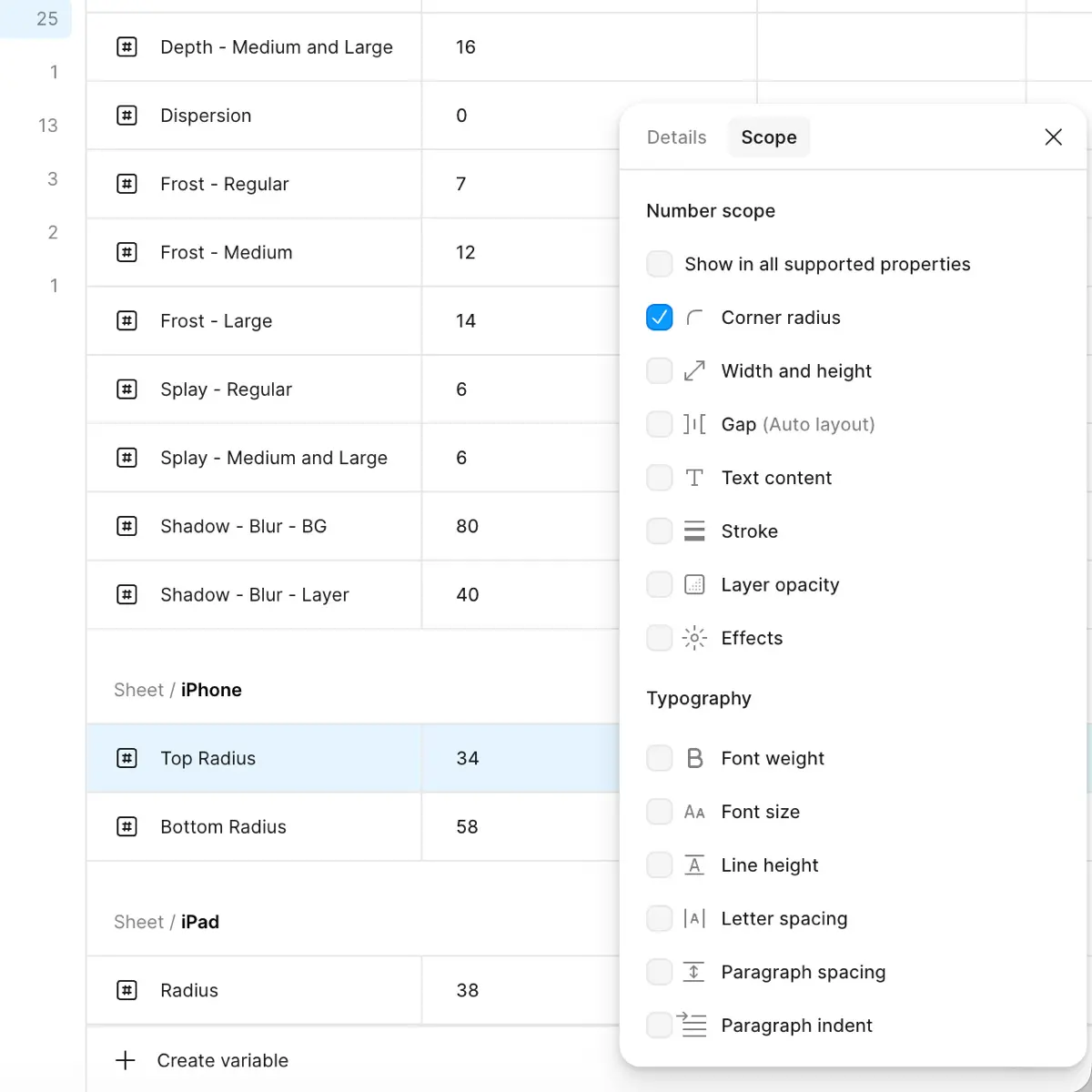
Task: Select the Scope tab
Action: [769, 137]
